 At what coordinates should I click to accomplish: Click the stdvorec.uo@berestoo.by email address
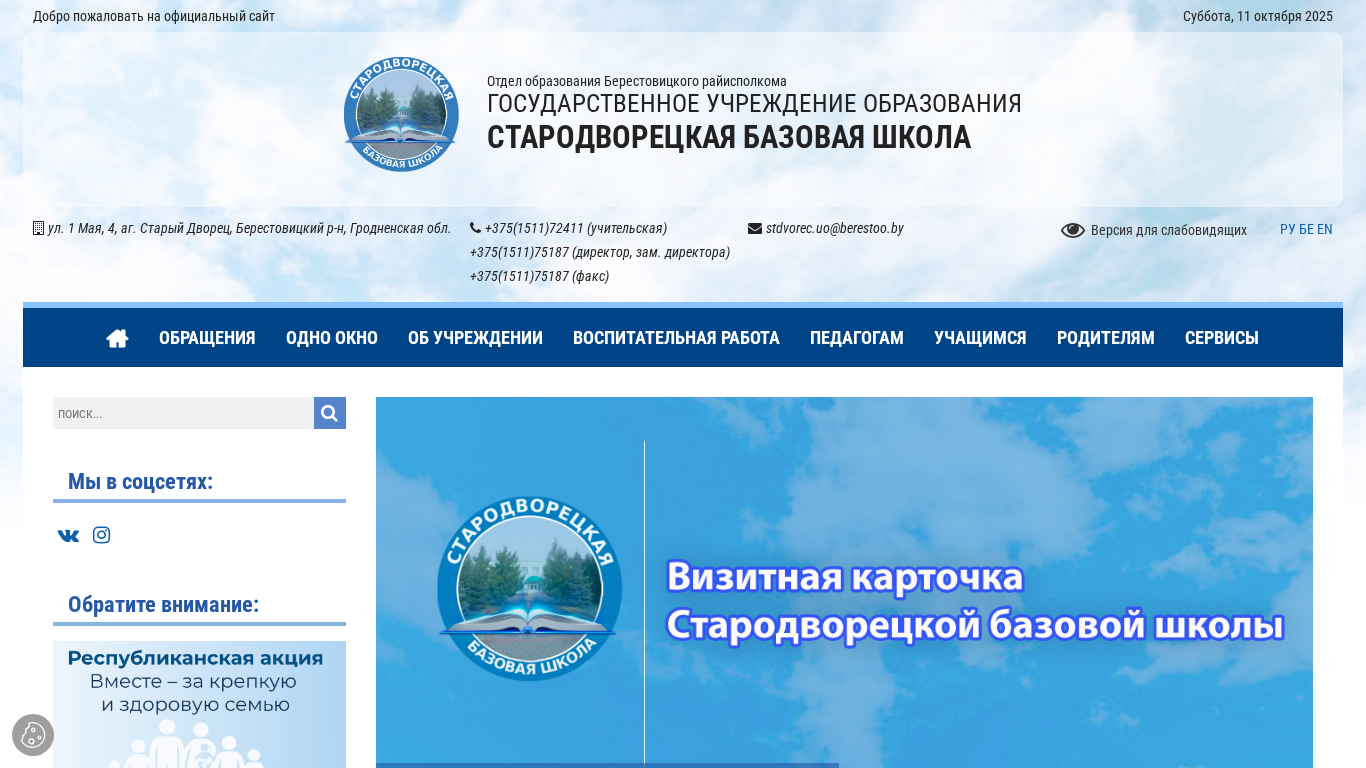(835, 228)
